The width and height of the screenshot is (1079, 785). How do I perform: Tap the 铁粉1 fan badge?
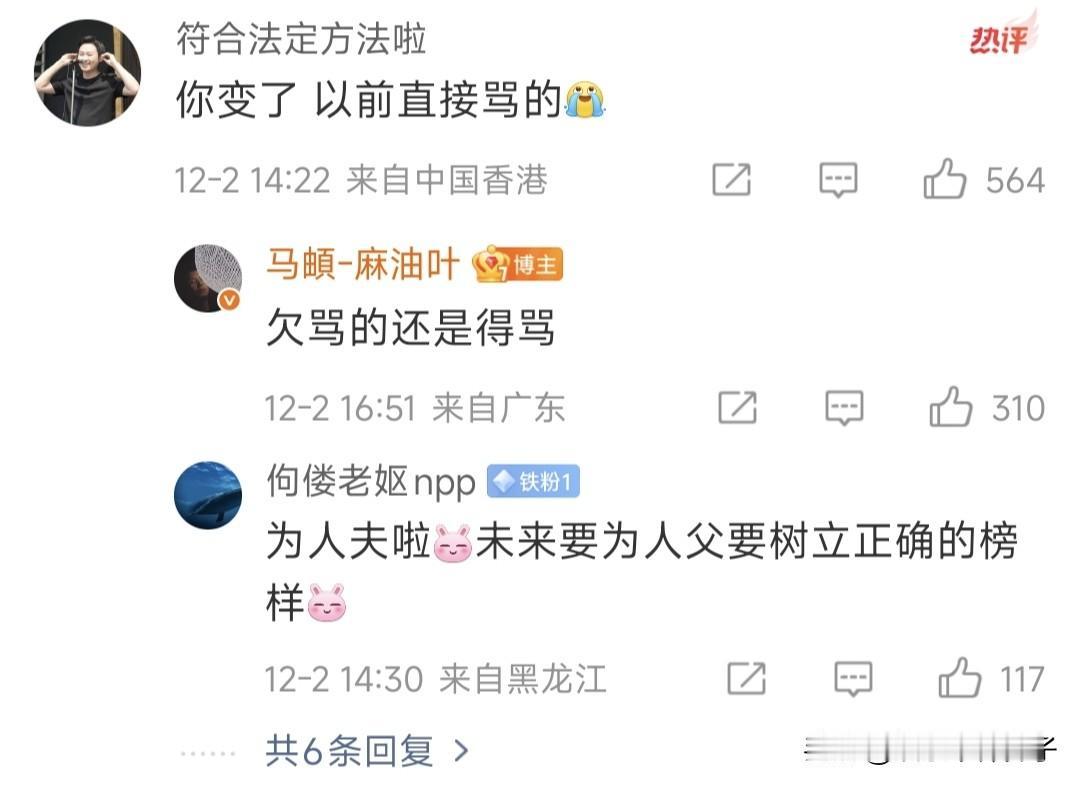click(x=533, y=482)
